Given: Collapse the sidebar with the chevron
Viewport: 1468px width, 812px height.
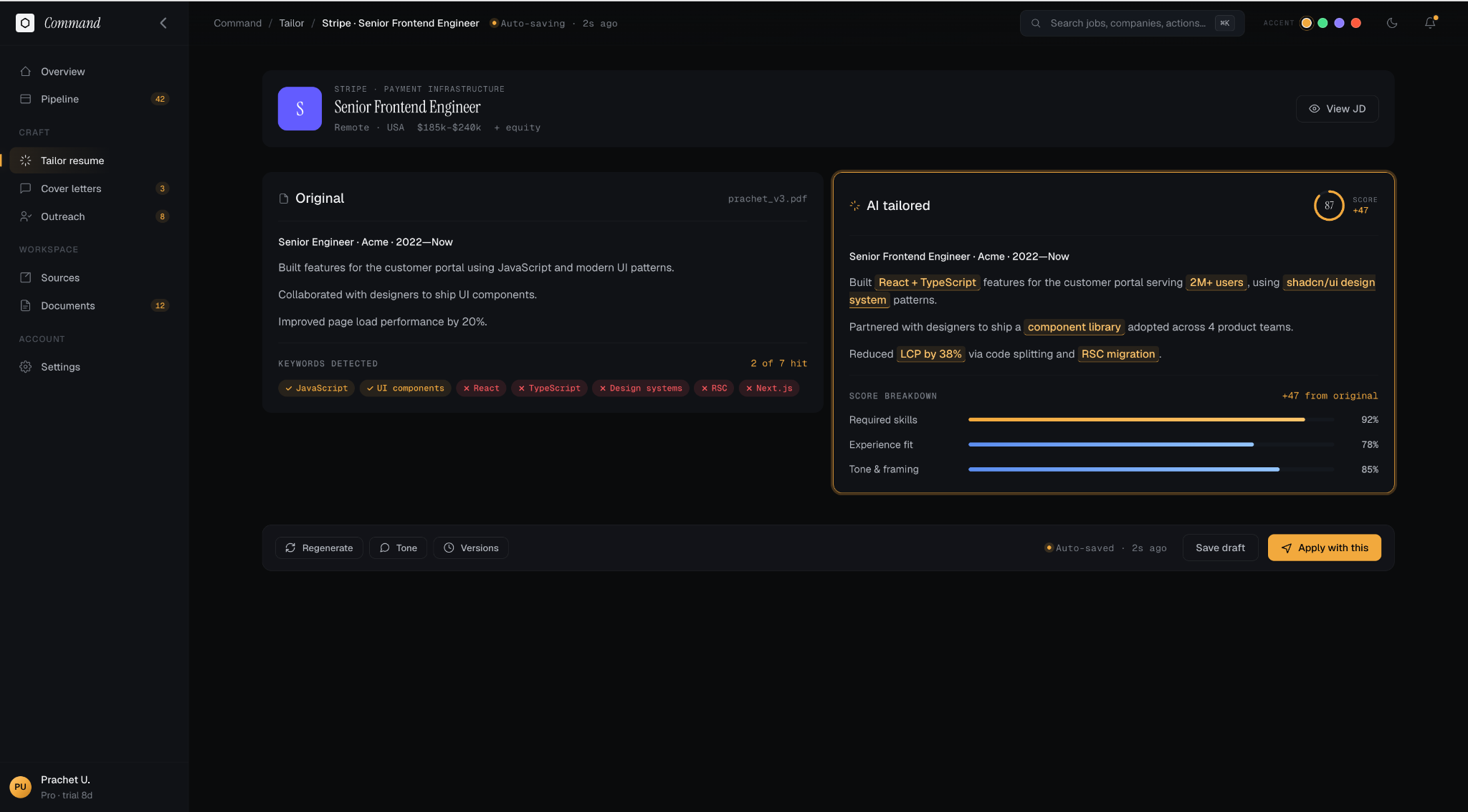Looking at the screenshot, I should click(163, 23).
